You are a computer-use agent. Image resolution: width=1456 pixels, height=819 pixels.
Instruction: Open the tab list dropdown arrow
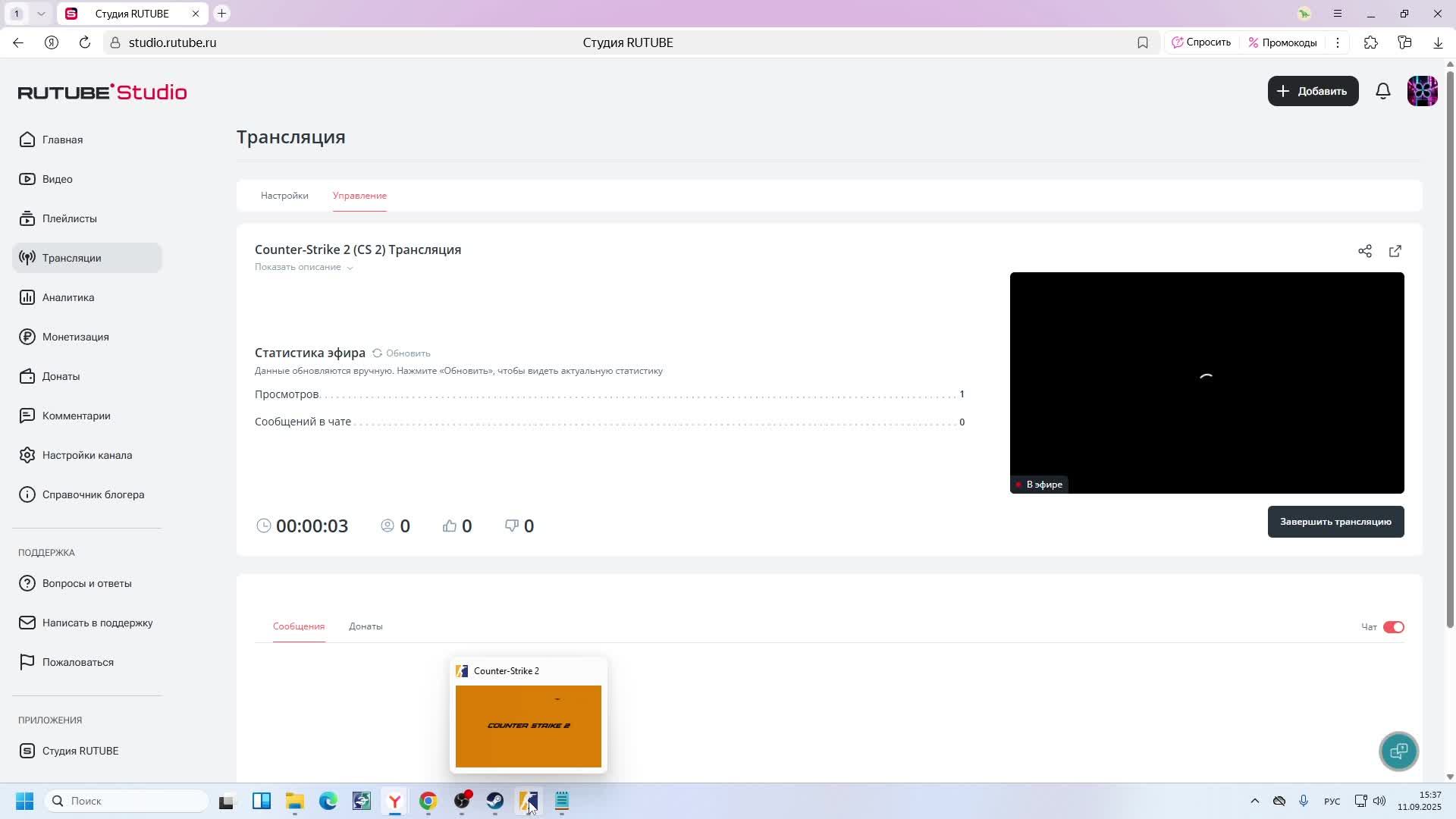pyautogui.click(x=41, y=14)
